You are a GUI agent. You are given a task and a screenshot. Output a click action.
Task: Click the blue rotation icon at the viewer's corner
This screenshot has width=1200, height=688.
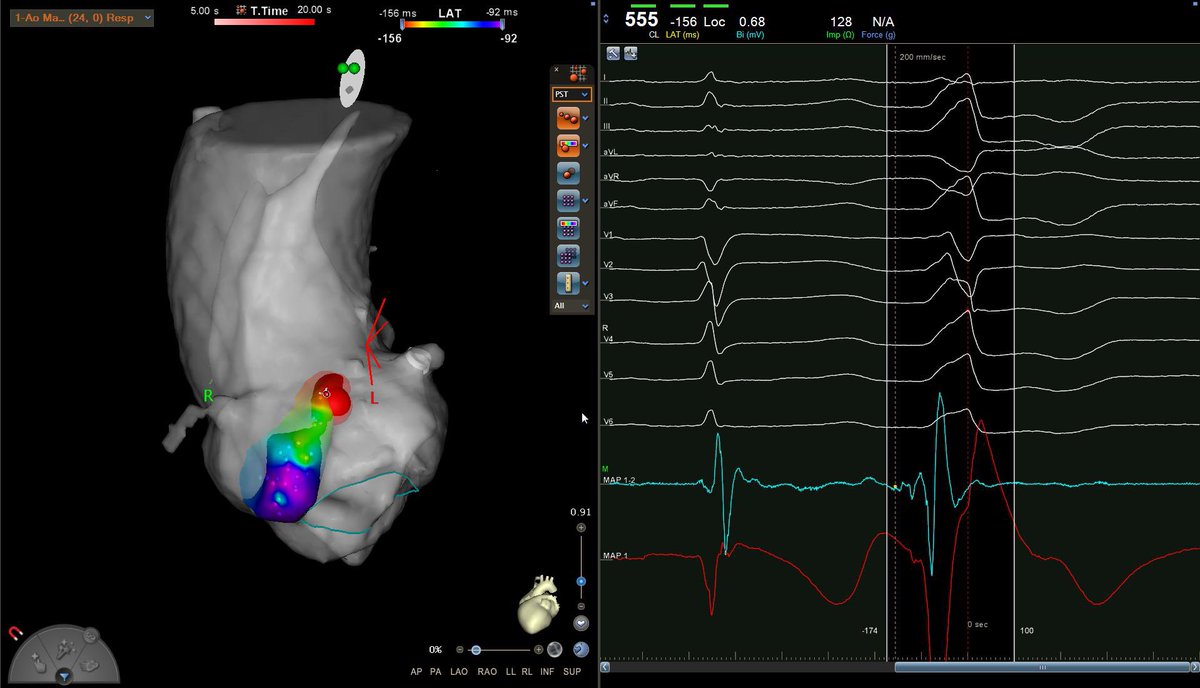[580, 650]
